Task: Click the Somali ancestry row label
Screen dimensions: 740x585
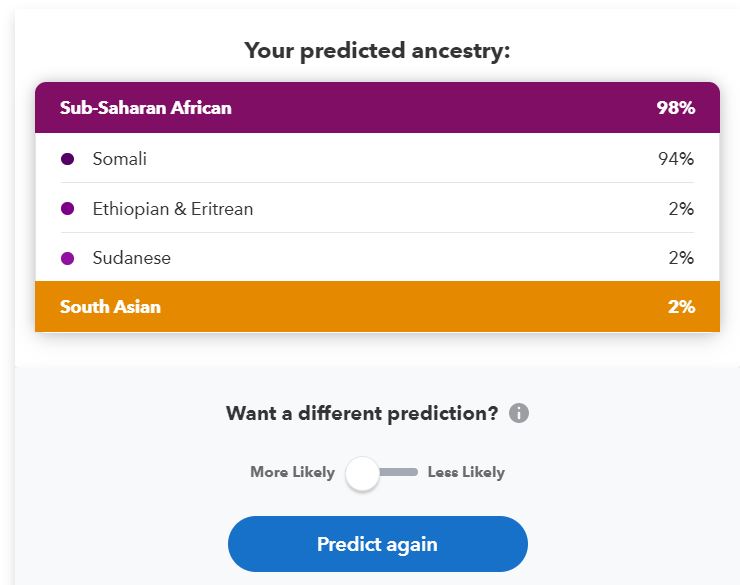Action: coord(120,159)
